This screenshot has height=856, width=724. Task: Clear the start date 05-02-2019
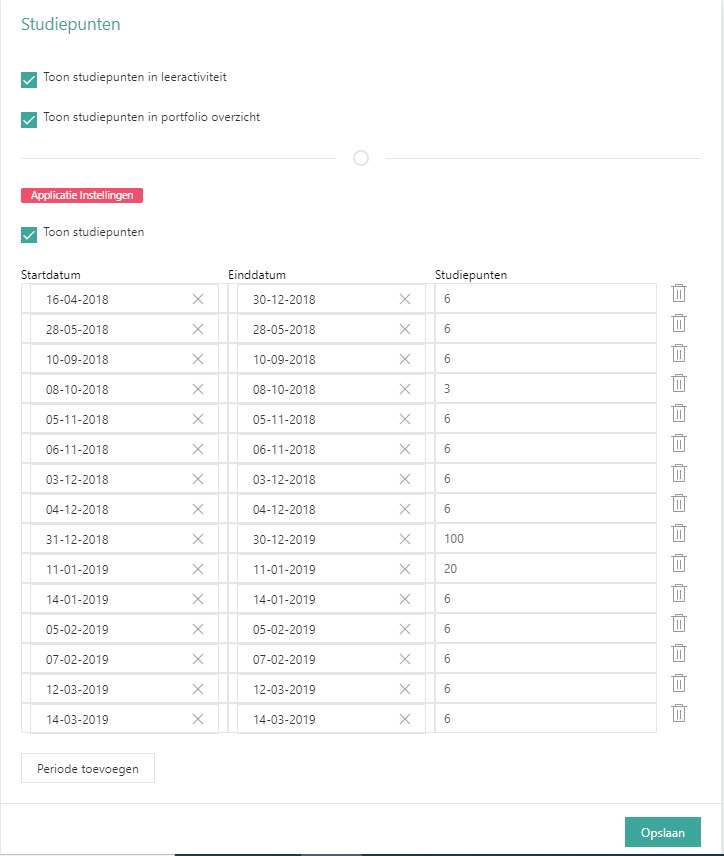point(197,629)
